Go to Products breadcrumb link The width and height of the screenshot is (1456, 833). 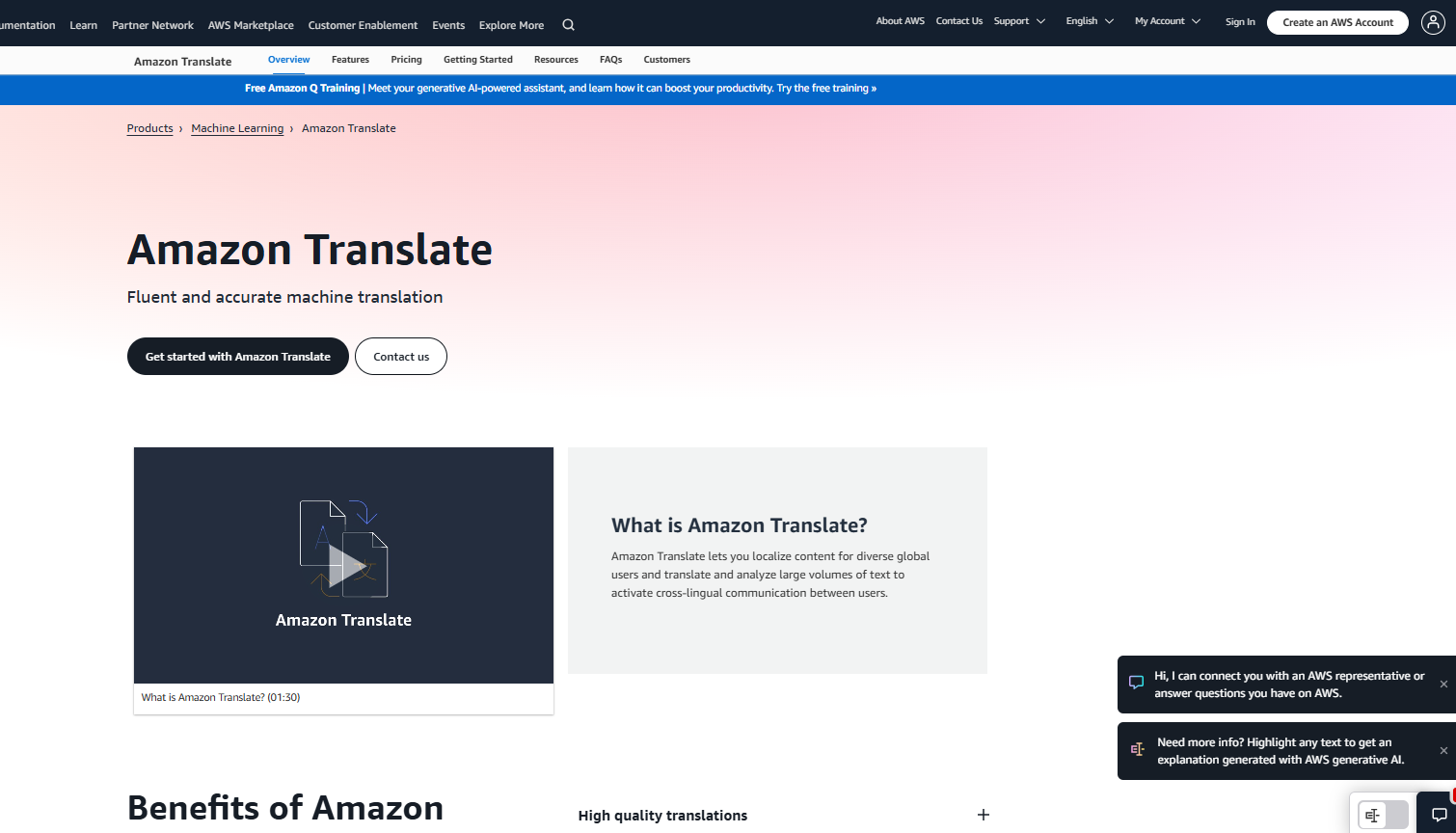click(150, 128)
